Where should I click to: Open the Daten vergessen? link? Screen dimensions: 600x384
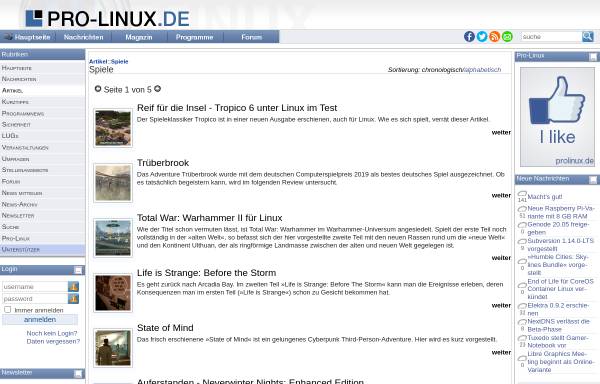pyautogui.click(x=53, y=341)
